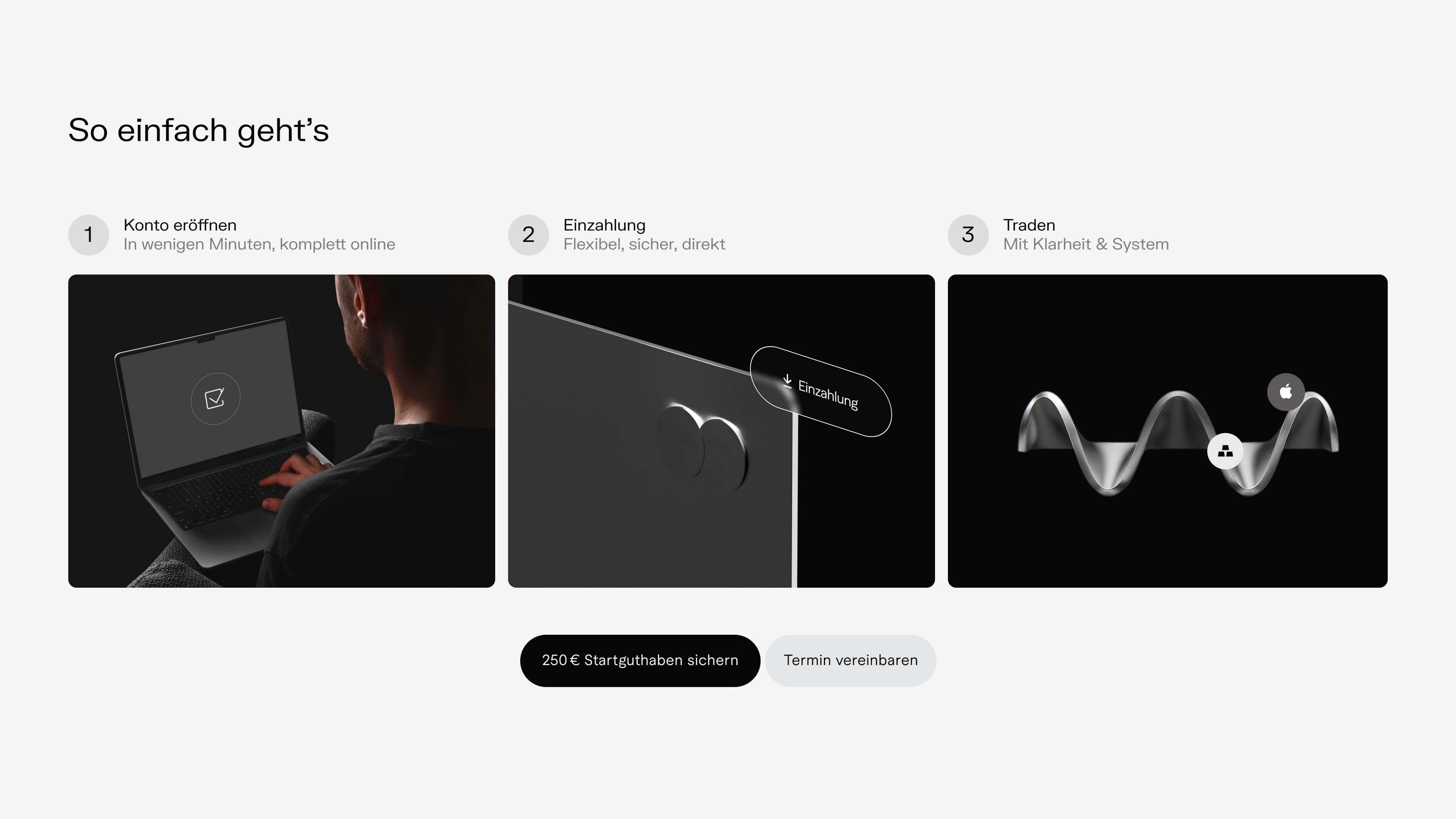The width and height of the screenshot is (1456, 819).
Task: Select the metallic wave trading image
Action: tap(1168, 431)
